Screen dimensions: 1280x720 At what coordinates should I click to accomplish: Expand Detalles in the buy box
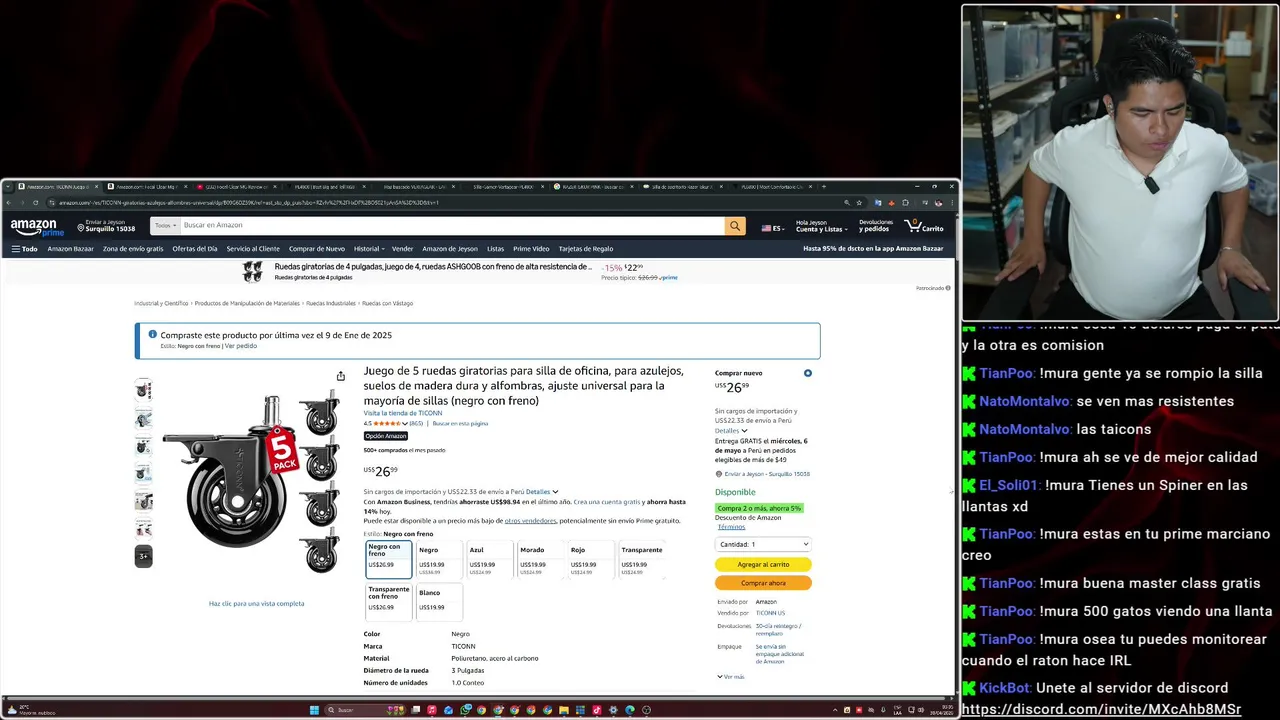click(x=731, y=431)
